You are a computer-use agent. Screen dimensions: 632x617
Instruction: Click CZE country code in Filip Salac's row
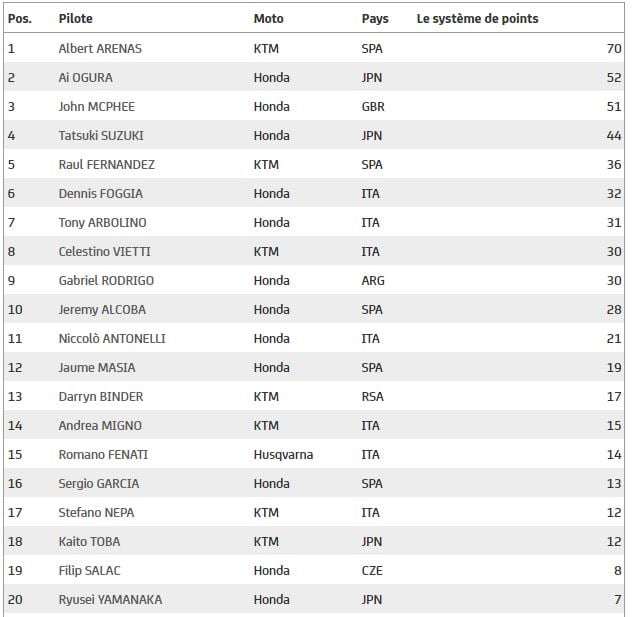(372, 570)
